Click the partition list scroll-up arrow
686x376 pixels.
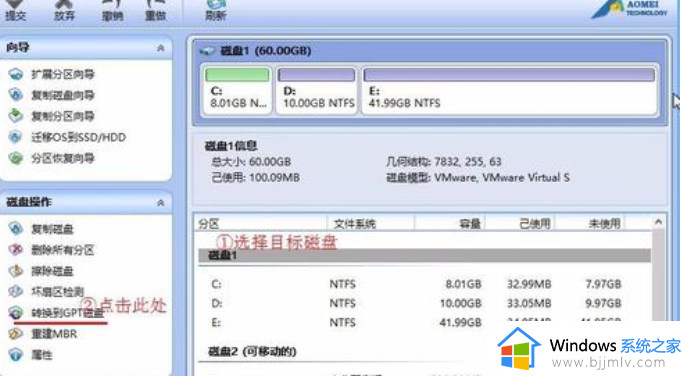tap(658, 222)
